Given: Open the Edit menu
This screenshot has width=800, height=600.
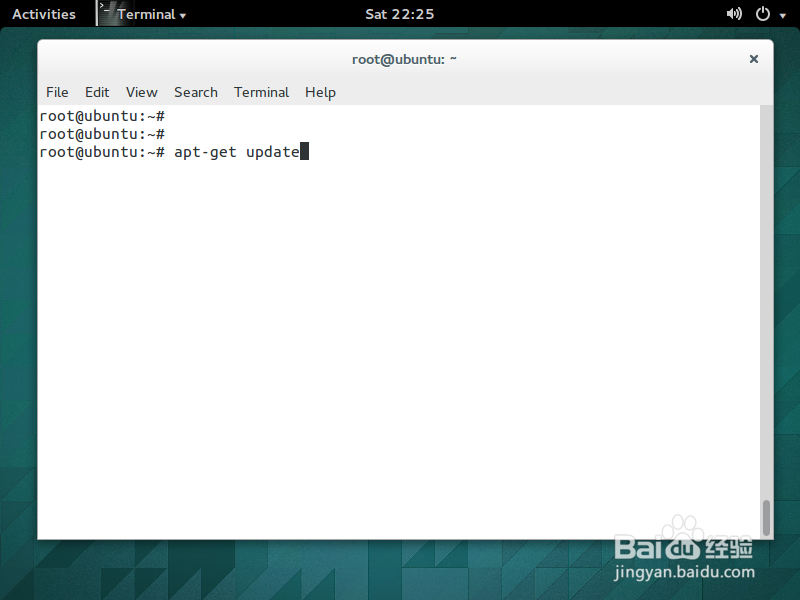Looking at the screenshot, I should (96, 92).
